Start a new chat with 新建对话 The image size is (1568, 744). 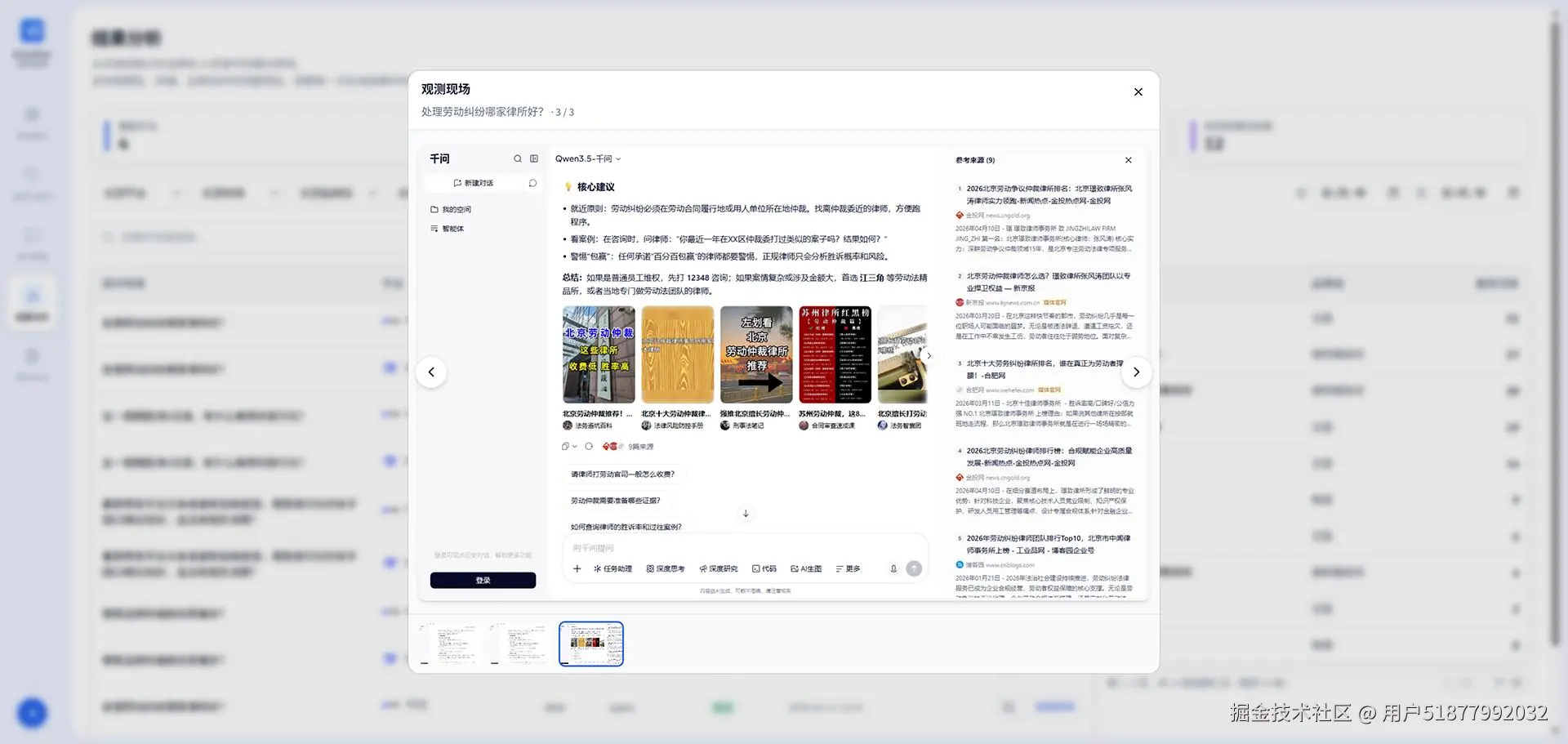(474, 183)
